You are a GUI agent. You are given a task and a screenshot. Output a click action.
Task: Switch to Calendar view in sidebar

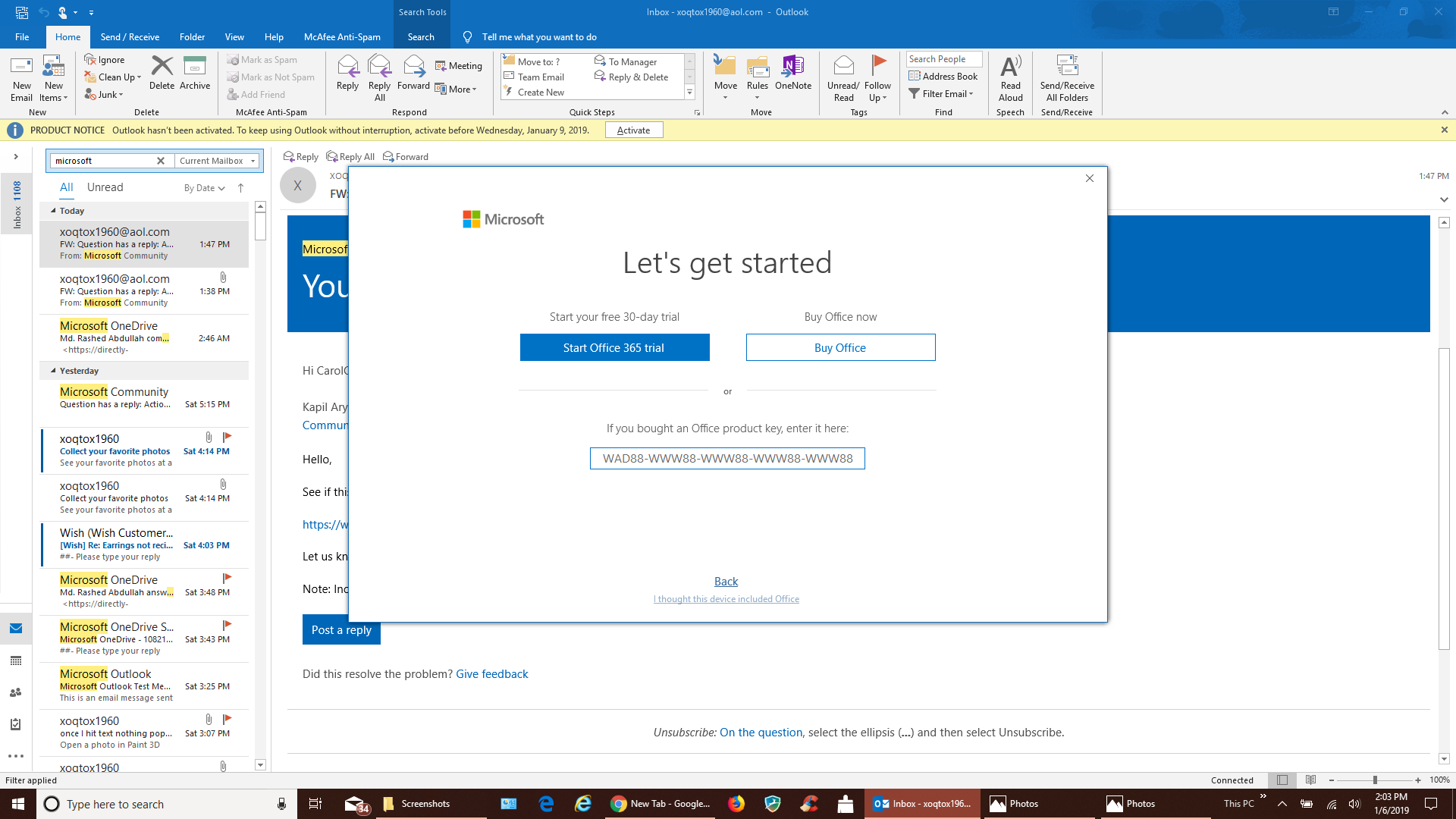click(x=16, y=661)
